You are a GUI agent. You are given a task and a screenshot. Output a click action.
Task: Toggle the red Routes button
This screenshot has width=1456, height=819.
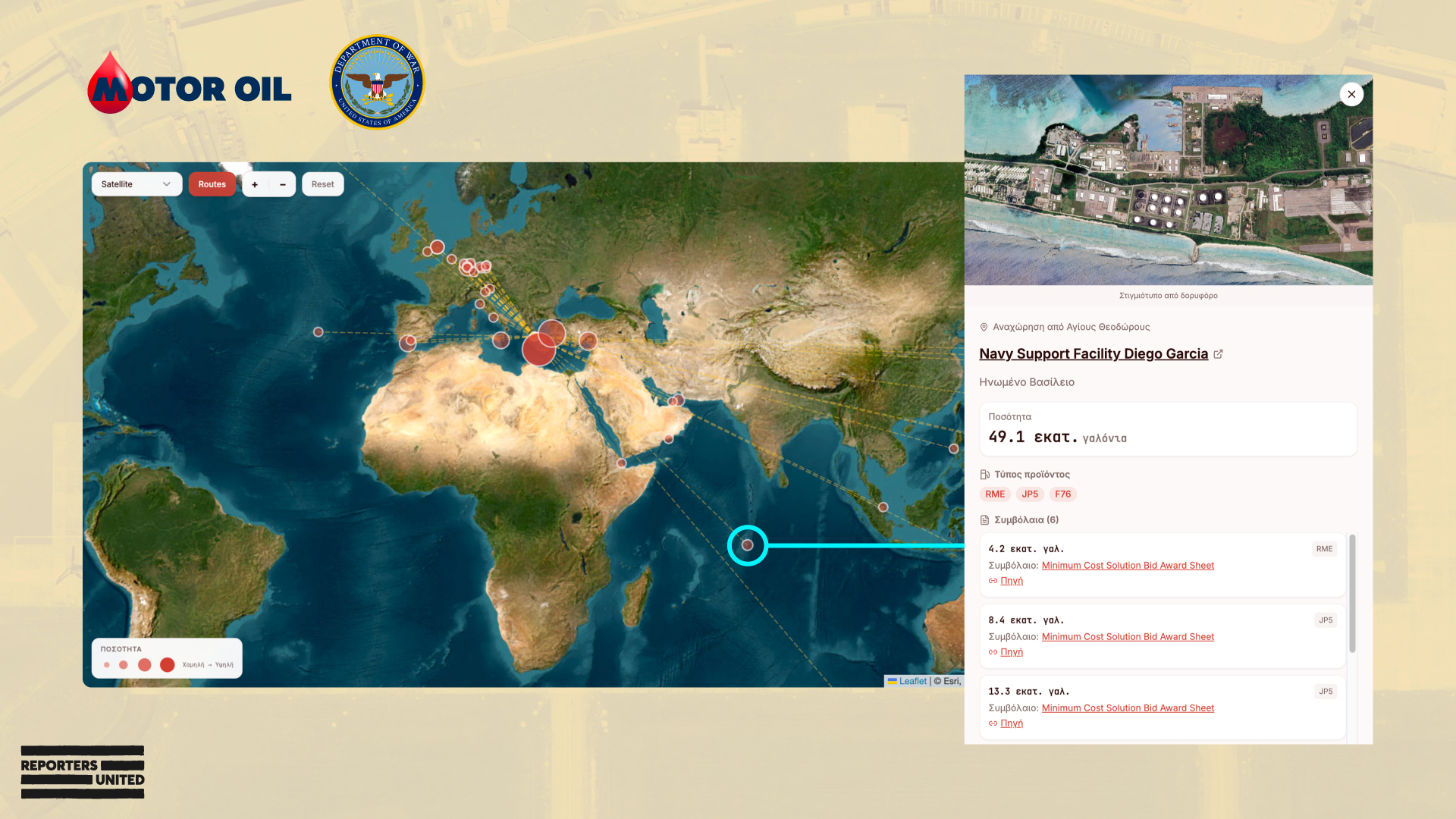coord(212,184)
